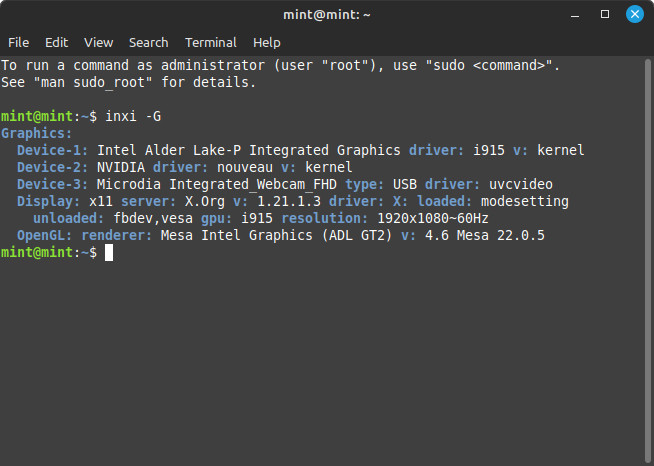The image size is (654, 466).
Task: Place the cursor at the blinking prompt block
Action: (x=109, y=252)
